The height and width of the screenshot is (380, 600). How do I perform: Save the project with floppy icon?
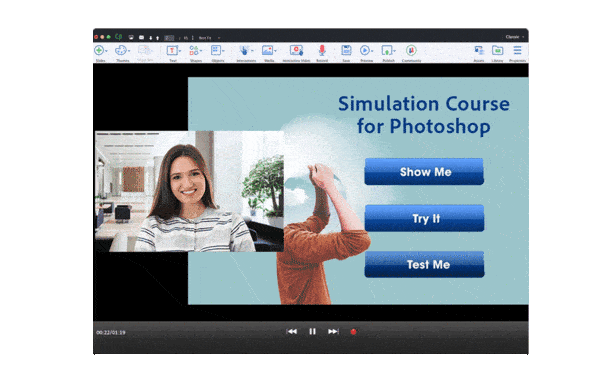pos(346,50)
